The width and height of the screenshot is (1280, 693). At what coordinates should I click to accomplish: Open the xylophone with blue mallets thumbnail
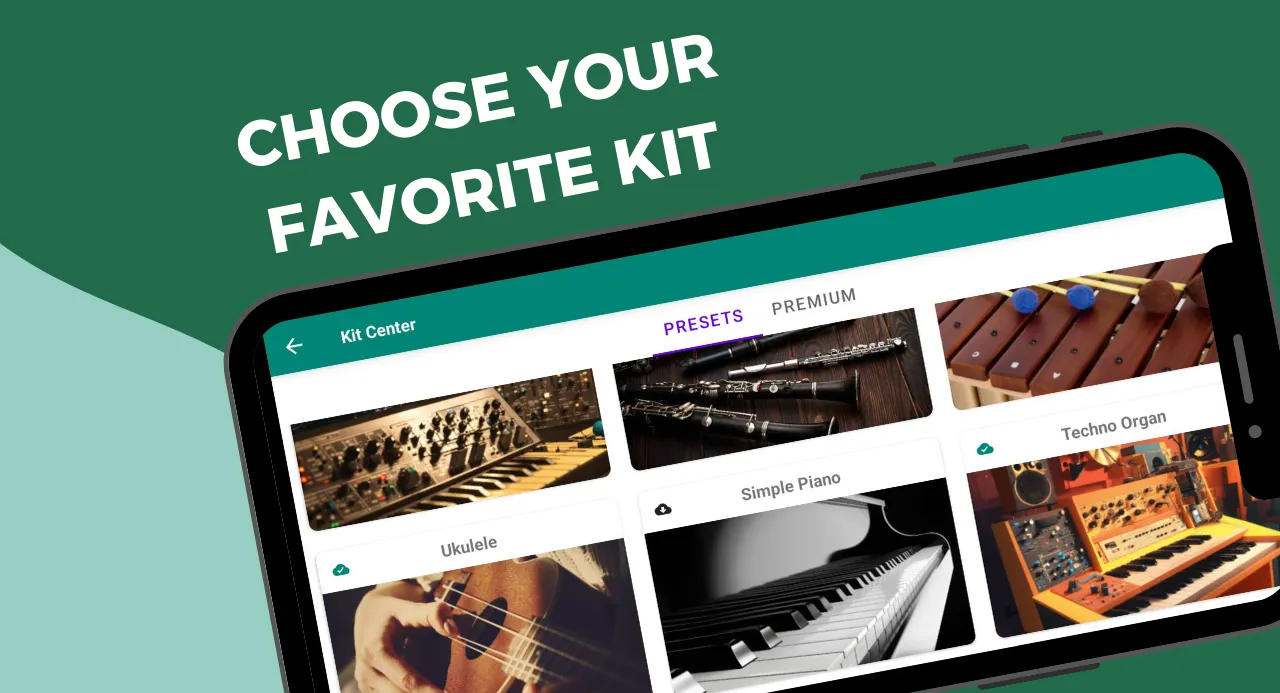tap(1082, 328)
